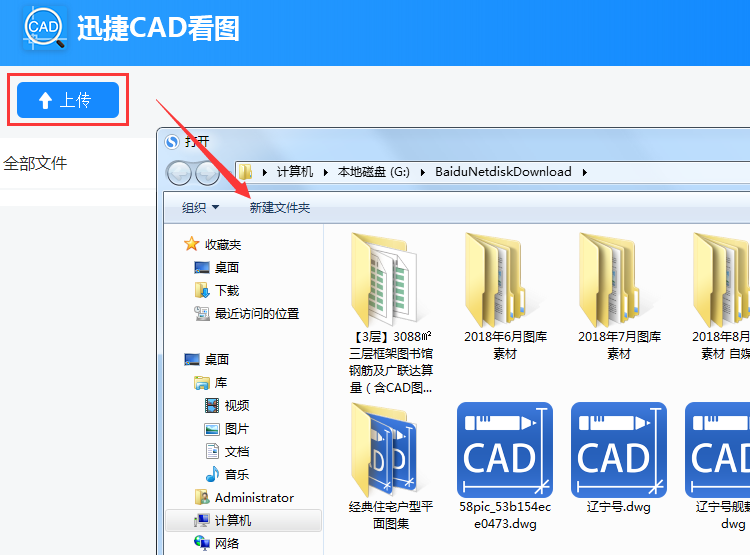Image resolution: width=750 pixels, height=555 pixels.
Task: Click the 上传 upload button
Action: [68, 100]
